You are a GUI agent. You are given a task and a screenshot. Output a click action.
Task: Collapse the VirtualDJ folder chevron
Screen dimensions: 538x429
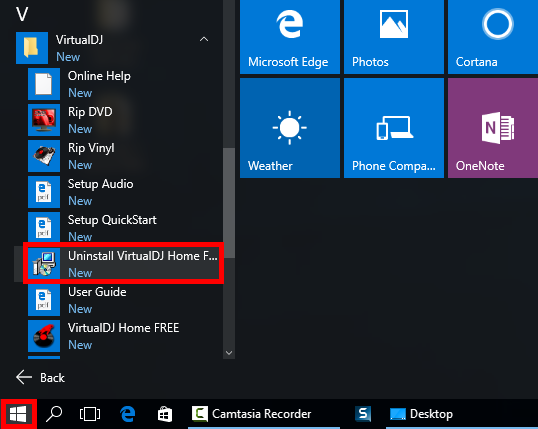pos(204,39)
